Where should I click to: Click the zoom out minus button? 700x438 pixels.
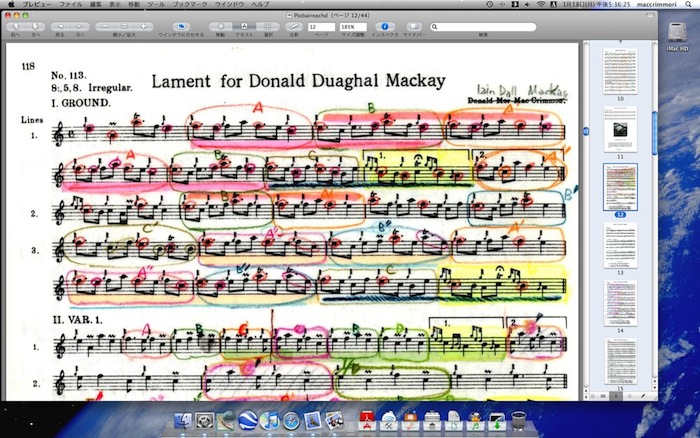(x=106, y=24)
